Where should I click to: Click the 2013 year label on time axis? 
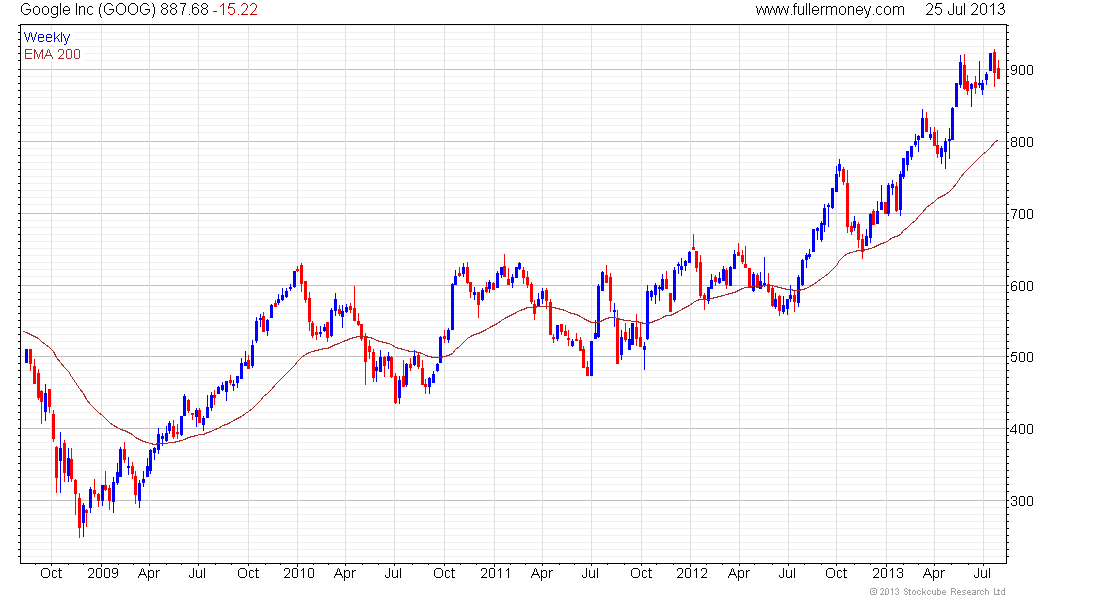888,573
